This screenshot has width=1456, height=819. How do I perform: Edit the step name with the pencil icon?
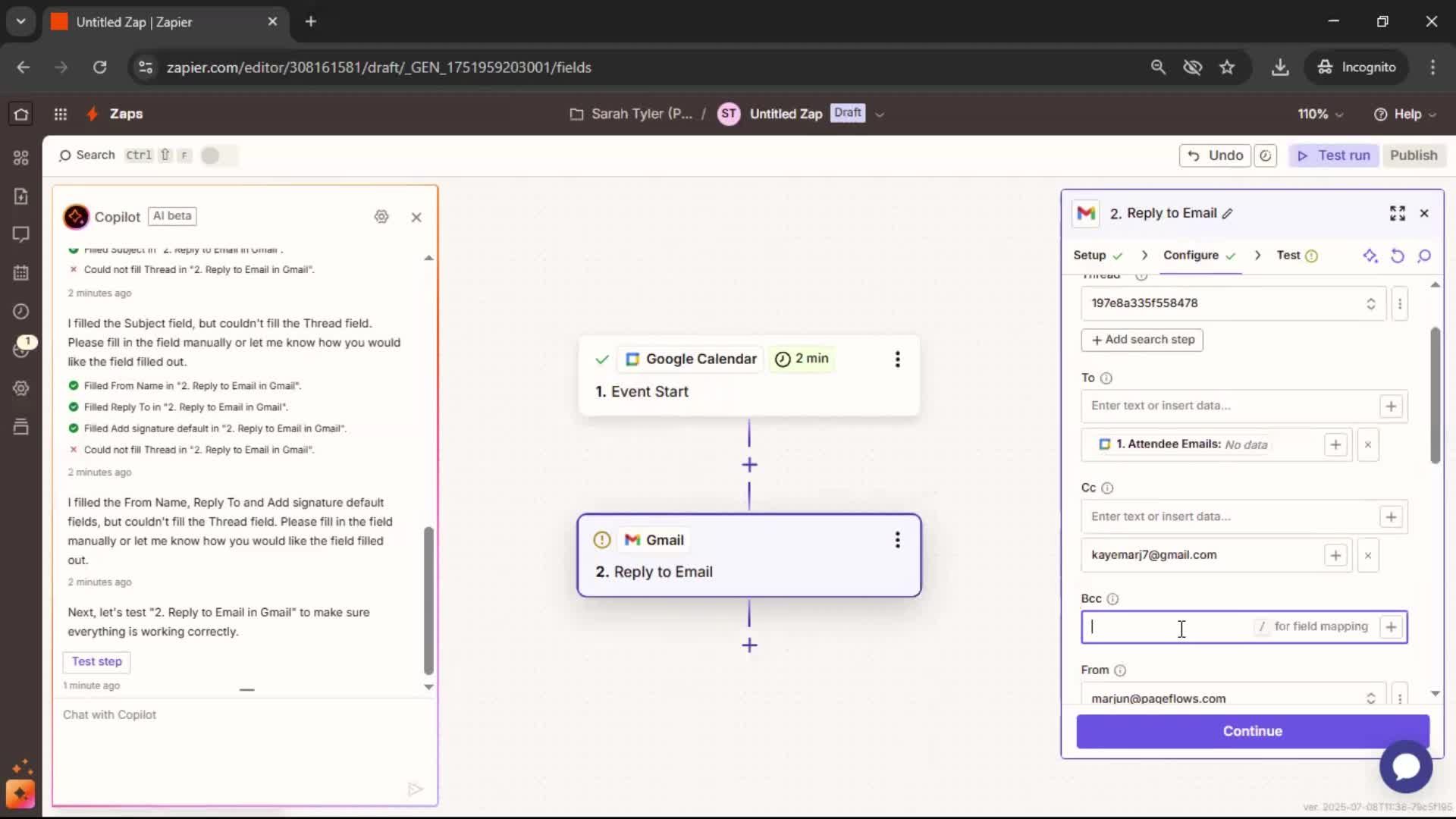pyautogui.click(x=1228, y=214)
